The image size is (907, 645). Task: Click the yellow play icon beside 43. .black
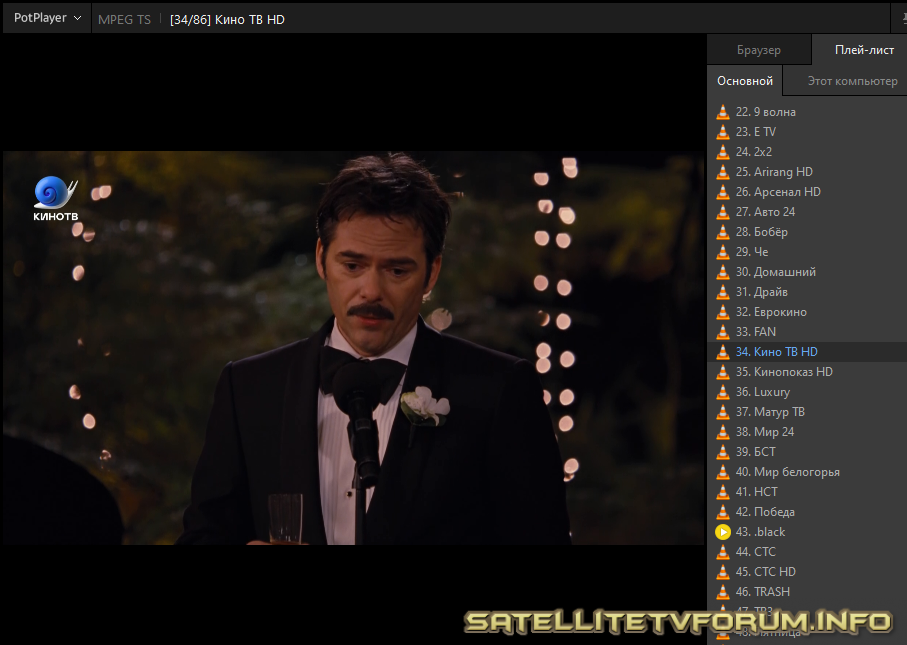click(723, 532)
